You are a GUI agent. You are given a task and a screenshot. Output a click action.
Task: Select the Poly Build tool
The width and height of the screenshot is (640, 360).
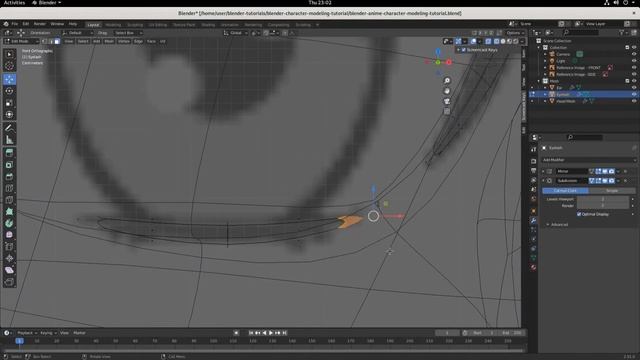[x=9, y=212]
